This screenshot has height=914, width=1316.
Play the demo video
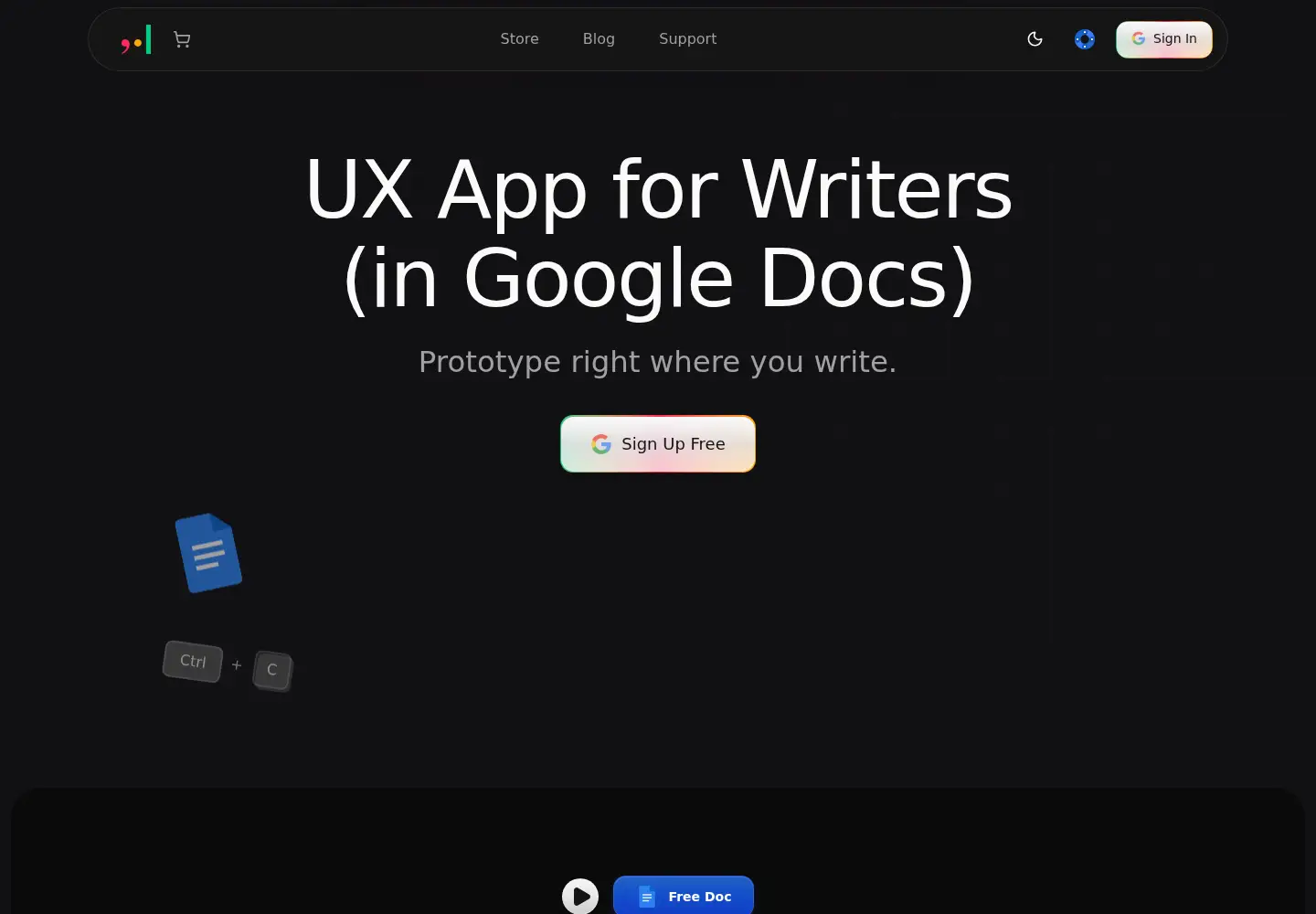tap(580, 897)
